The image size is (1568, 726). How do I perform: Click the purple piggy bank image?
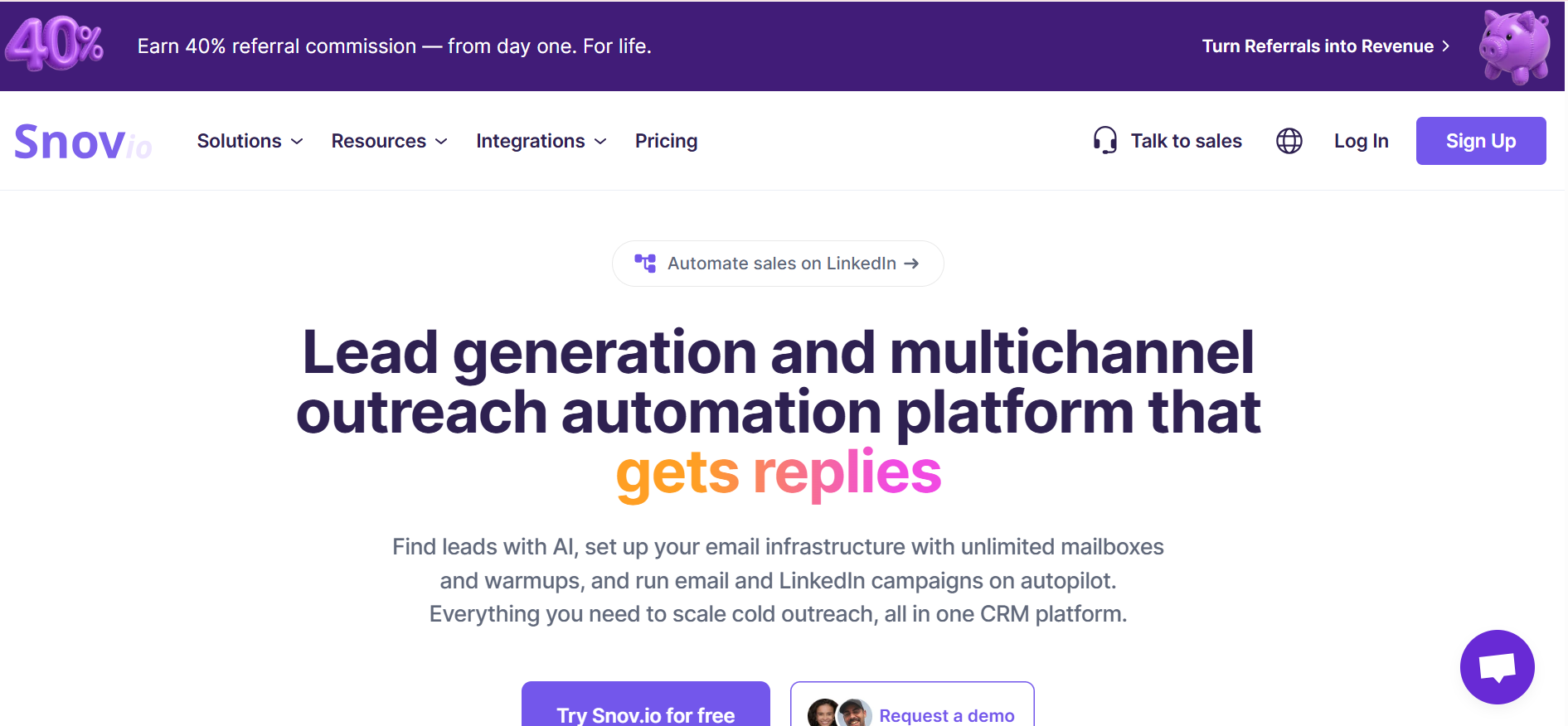point(1514,46)
